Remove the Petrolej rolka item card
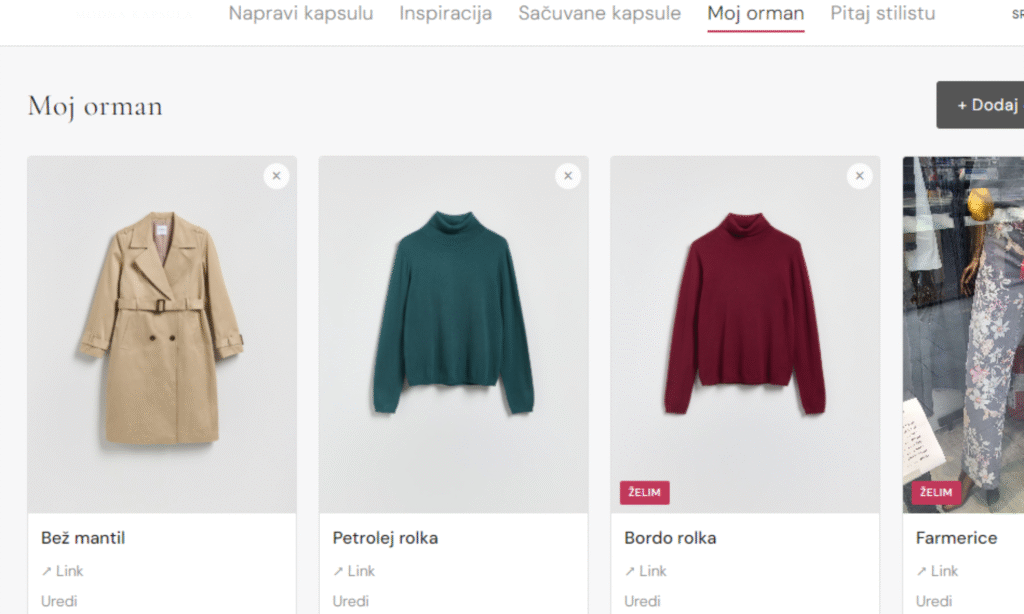1024x614 pixels. pyautogui.click(x=568, y=176)
